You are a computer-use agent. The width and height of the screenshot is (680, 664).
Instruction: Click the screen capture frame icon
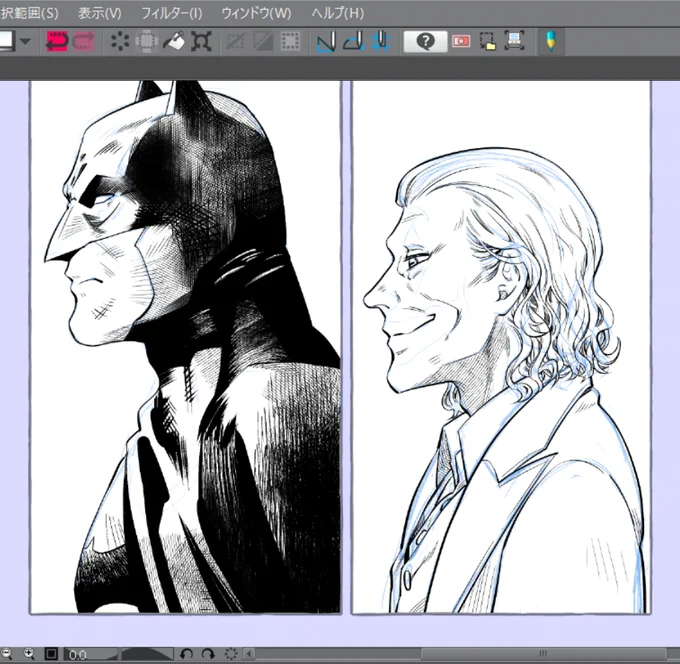coord(514,41)
